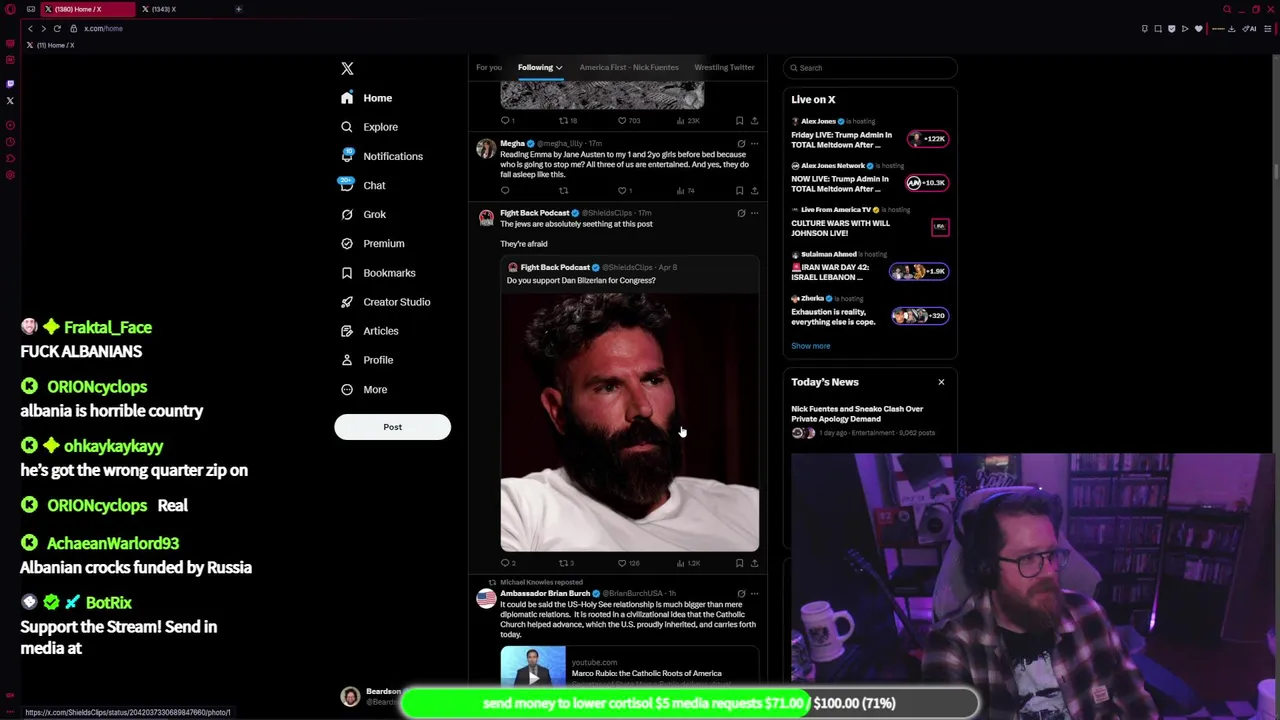1280x720 pixels.
Task: Go forward in browser history
Action: 43,28
